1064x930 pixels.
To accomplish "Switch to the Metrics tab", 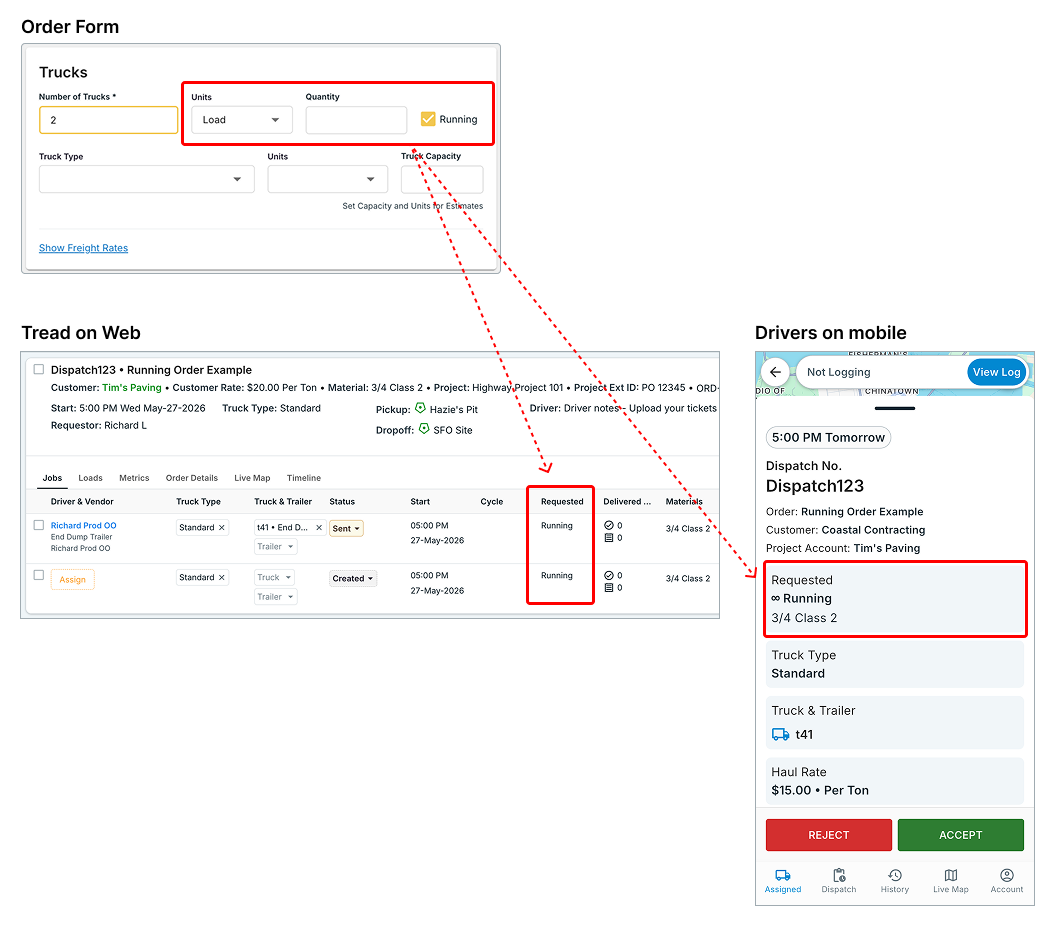I will point(134,478).
